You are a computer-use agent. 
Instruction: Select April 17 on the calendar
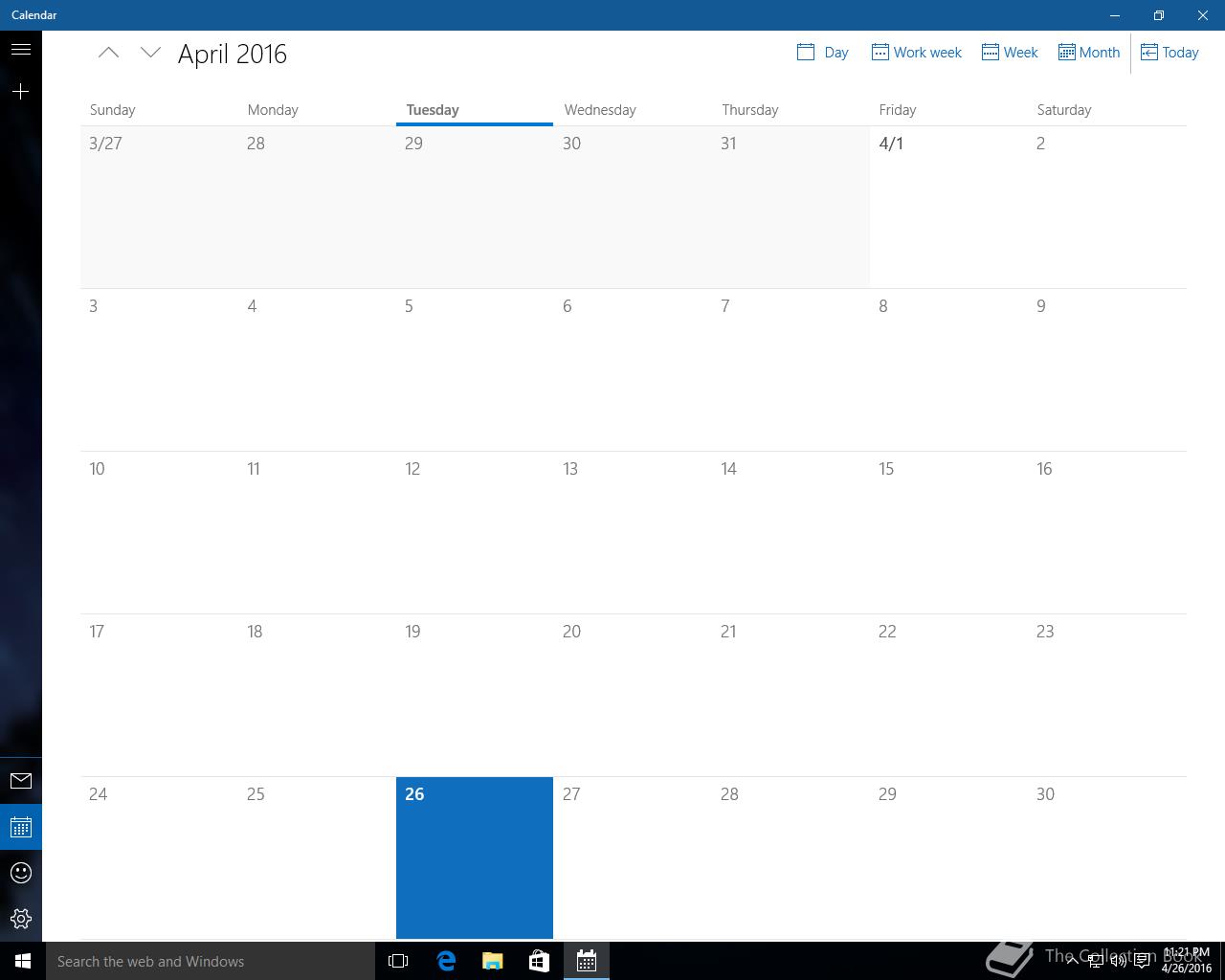pyautogui.click(x=159, y=695)
